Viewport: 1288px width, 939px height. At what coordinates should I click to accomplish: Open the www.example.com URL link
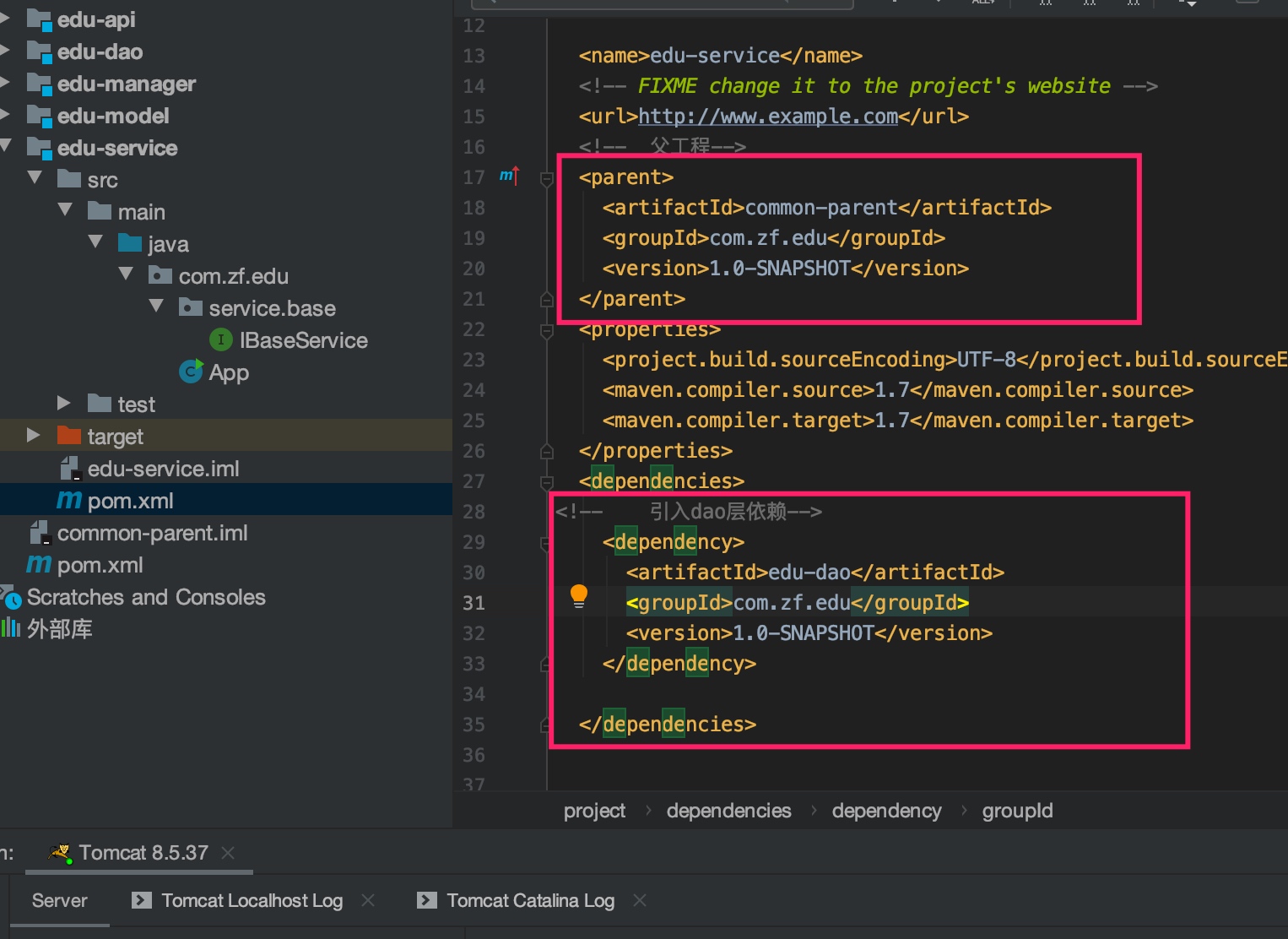pos(767,116)
